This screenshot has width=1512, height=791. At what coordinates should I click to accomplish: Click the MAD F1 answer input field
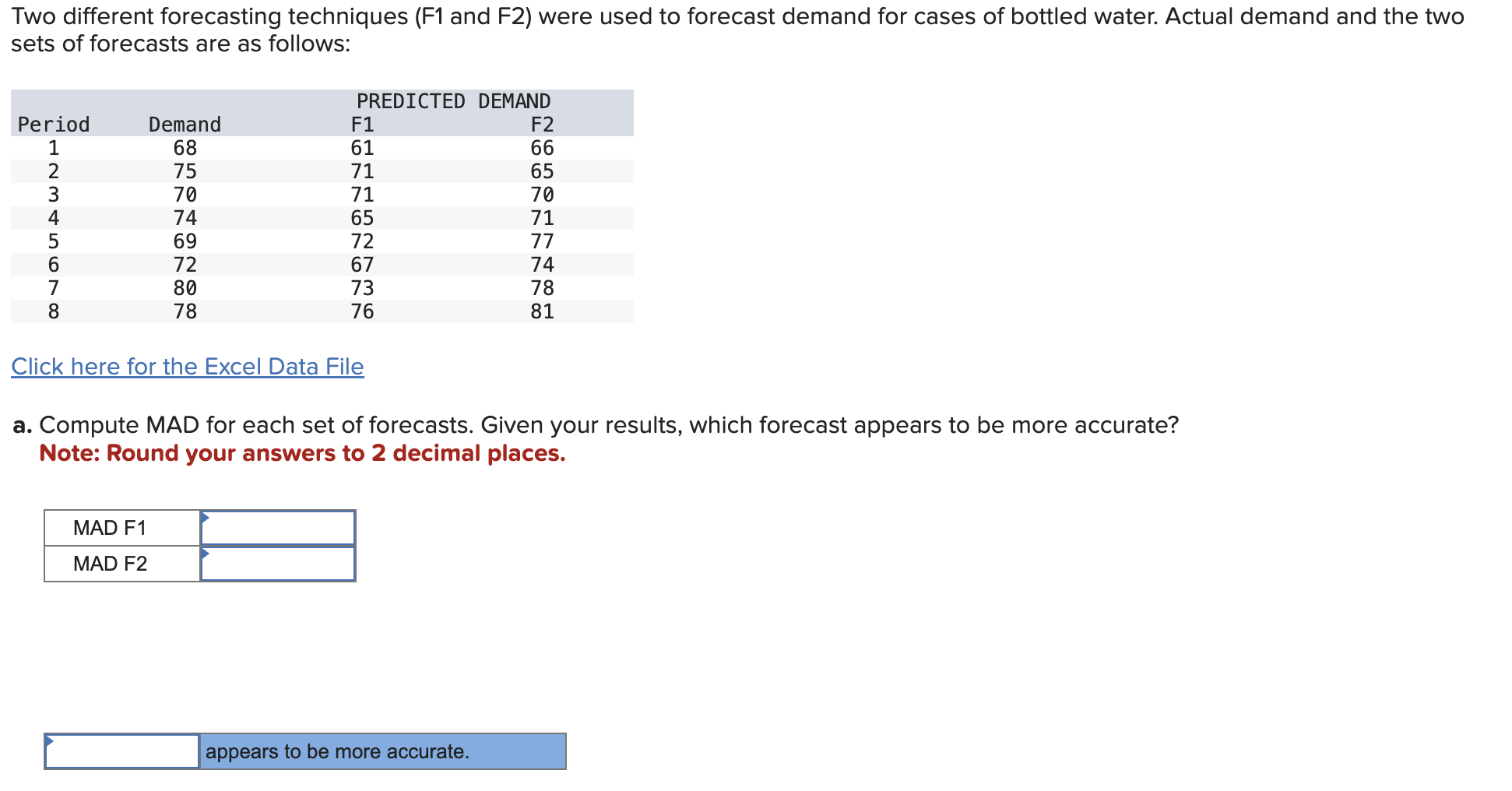(x=280, y=527)
